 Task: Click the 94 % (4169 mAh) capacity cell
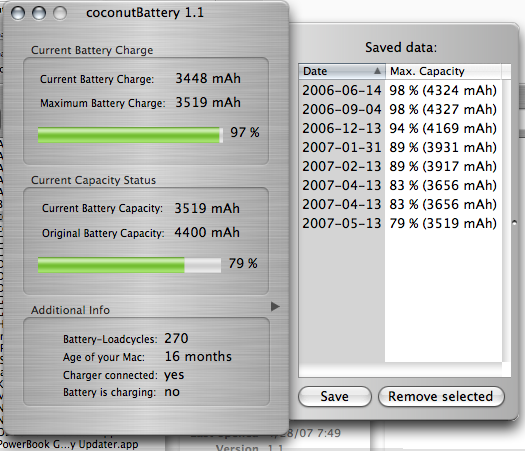click(x=443, y=129)
